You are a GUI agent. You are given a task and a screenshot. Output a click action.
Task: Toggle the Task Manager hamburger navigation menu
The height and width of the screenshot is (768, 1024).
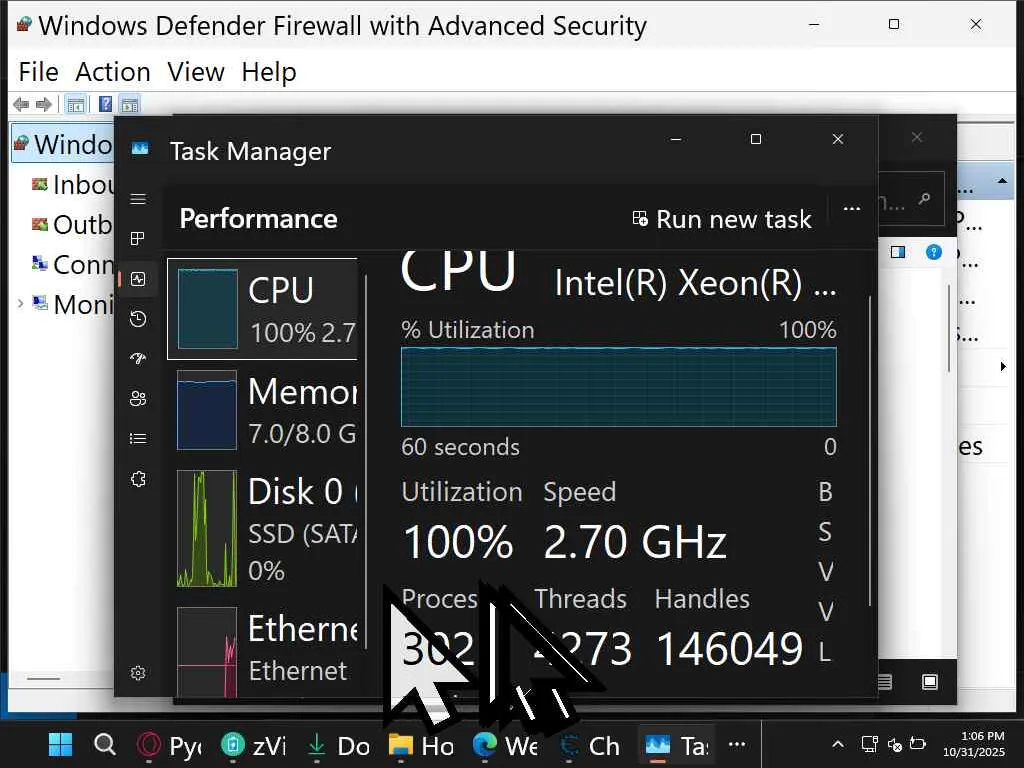138,199
